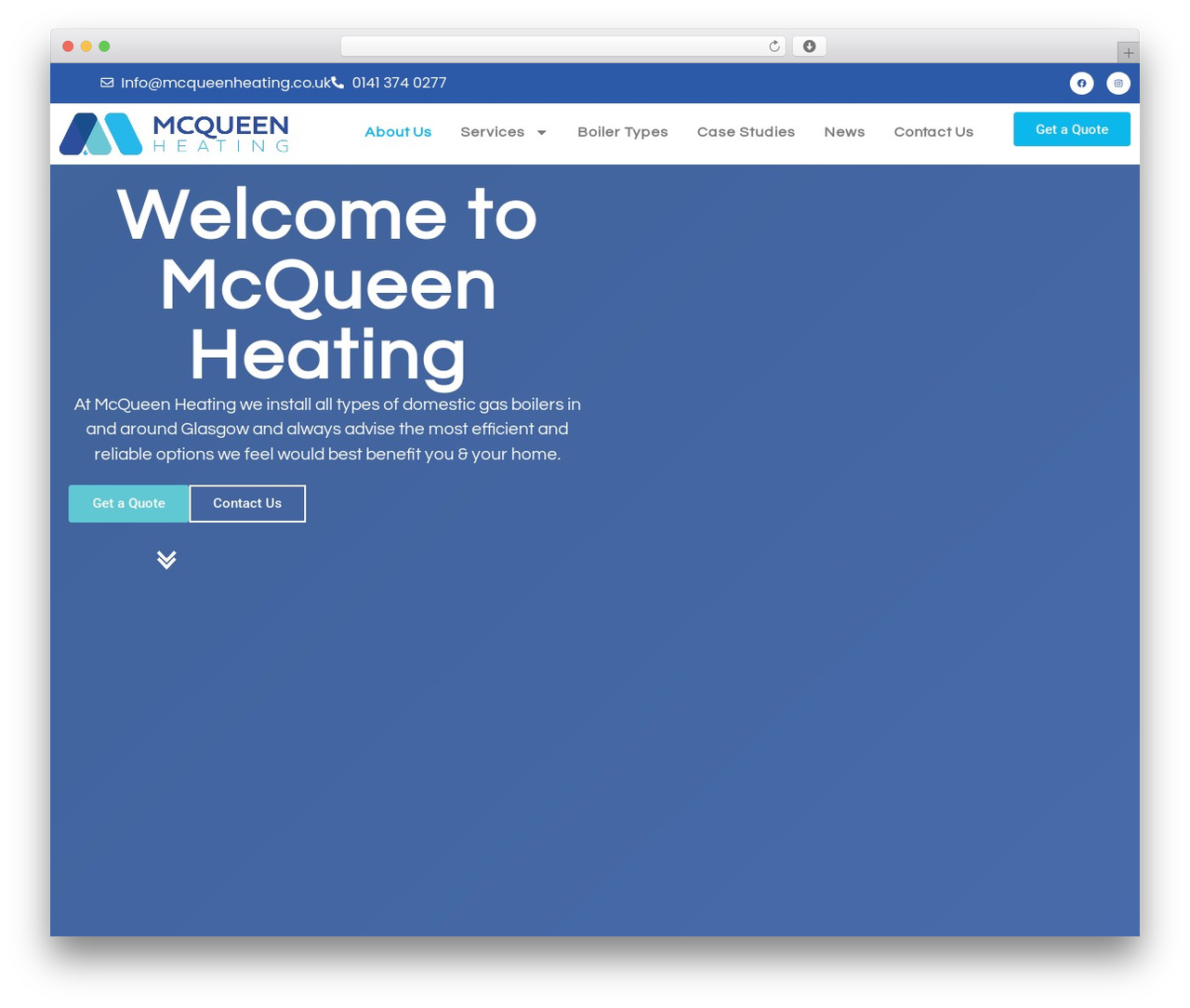Viewport: 1190px width, 1008px height.
Task: Open the Instagram social icon
Action: [x=1118, y=83]
